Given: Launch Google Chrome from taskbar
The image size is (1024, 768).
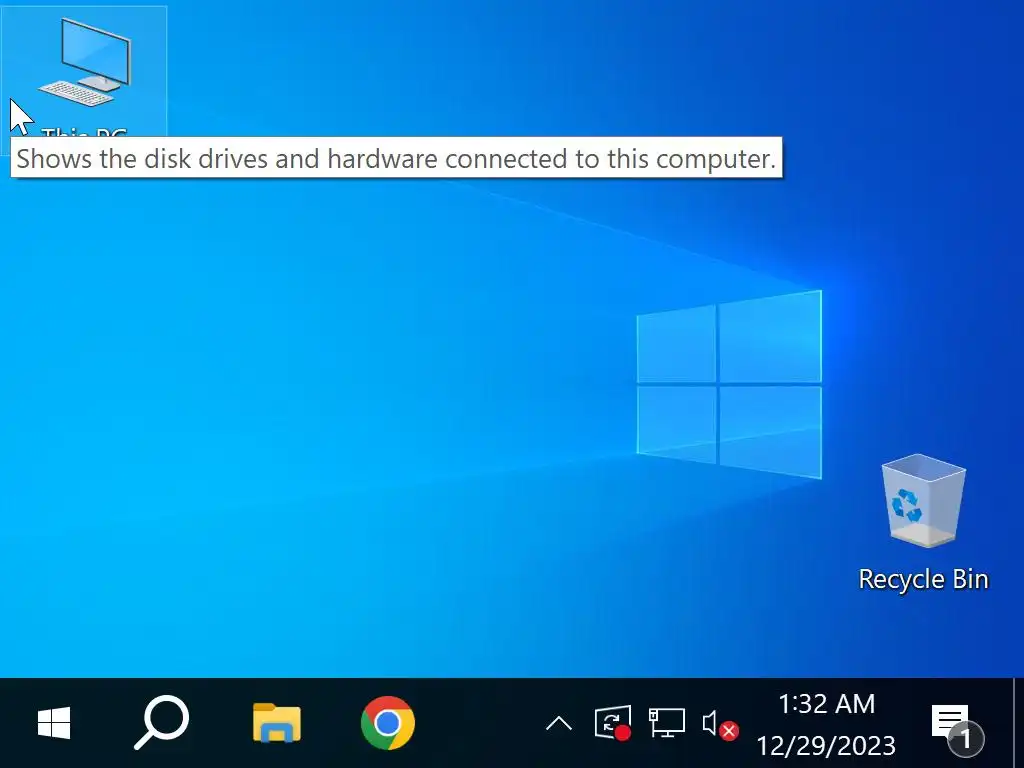Looking at the screenshot, I should pyautogui.click(x=387, y=723).
